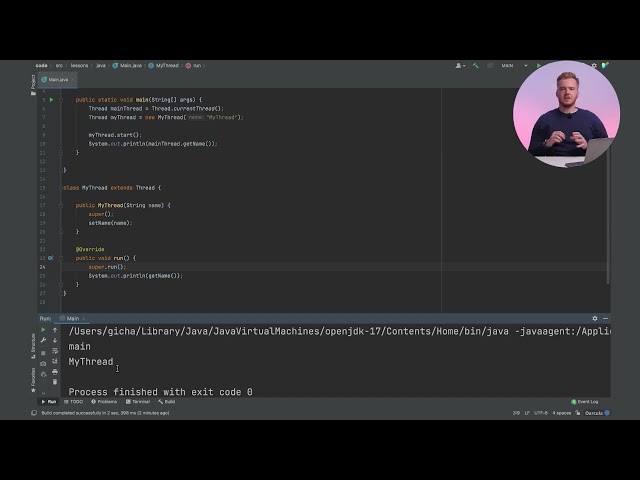Click the Stop square icon in Run panel

[43, 353]
